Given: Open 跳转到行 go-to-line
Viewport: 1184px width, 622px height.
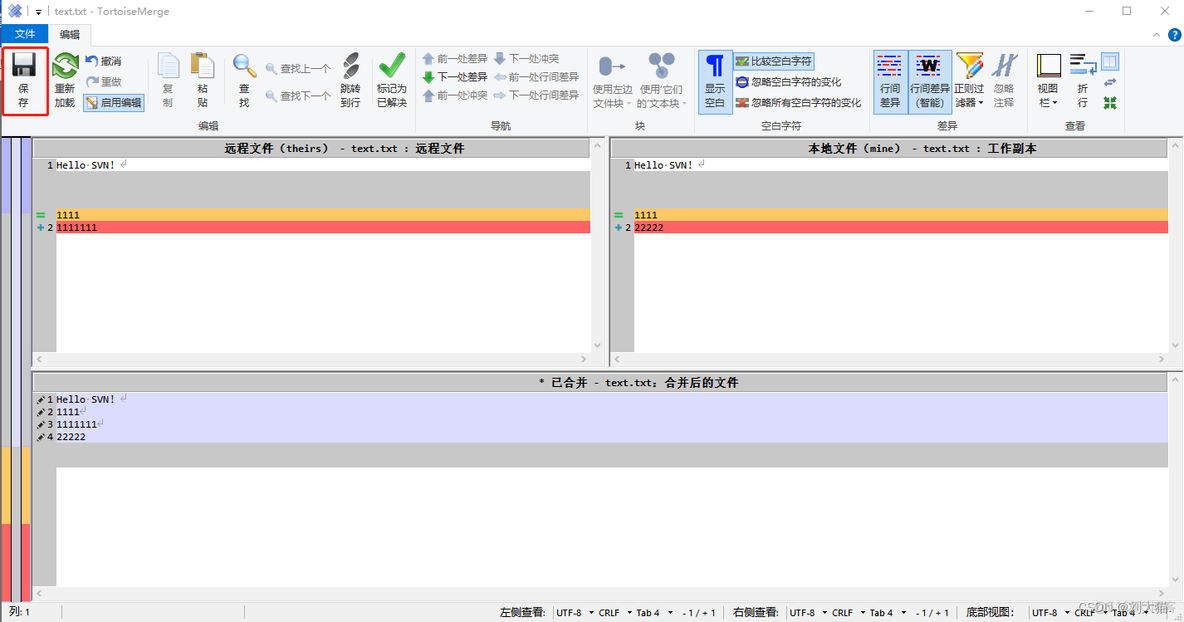Looking at the screenshot, I should click(350, 81).
